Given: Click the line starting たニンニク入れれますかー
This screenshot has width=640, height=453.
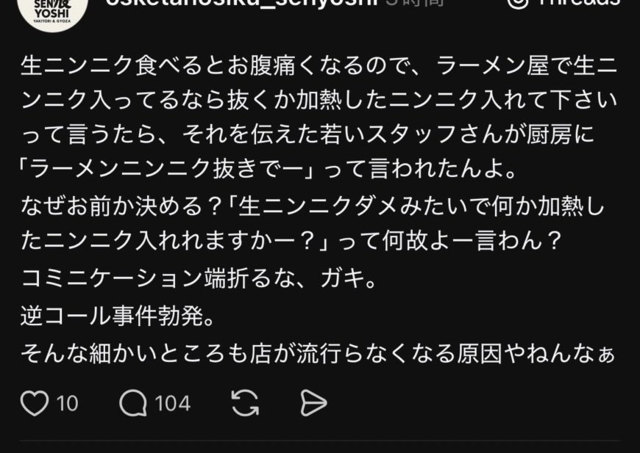Looking at the screenshot, I should (291, 241).
